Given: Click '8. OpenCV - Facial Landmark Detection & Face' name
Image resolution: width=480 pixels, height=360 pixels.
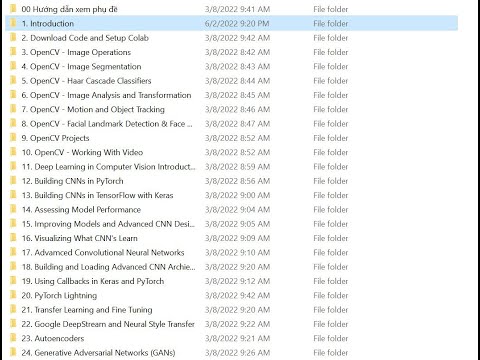Looking at the screenshot, I should click(x=107, y=124).
